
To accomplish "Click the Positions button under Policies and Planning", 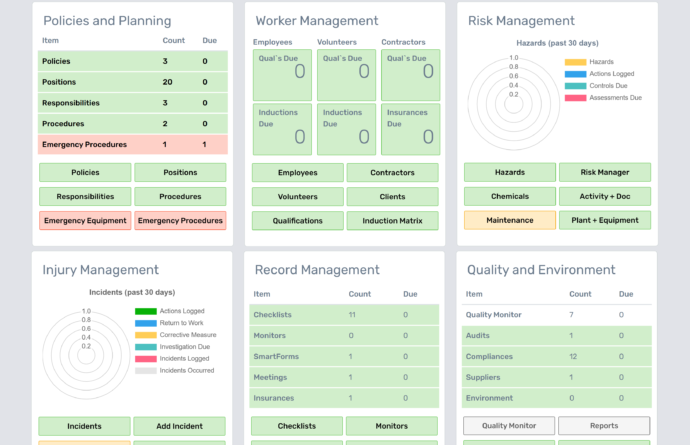I will (180, 173).
